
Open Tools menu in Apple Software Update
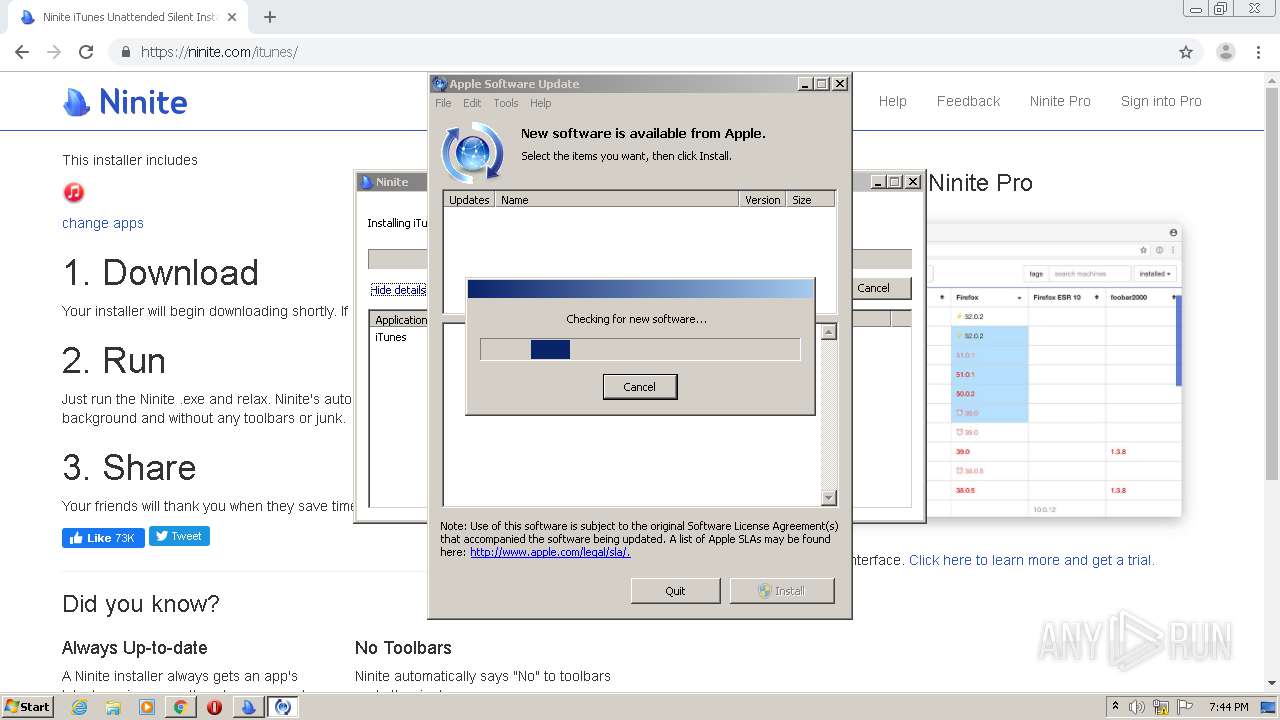coord(505,103)
